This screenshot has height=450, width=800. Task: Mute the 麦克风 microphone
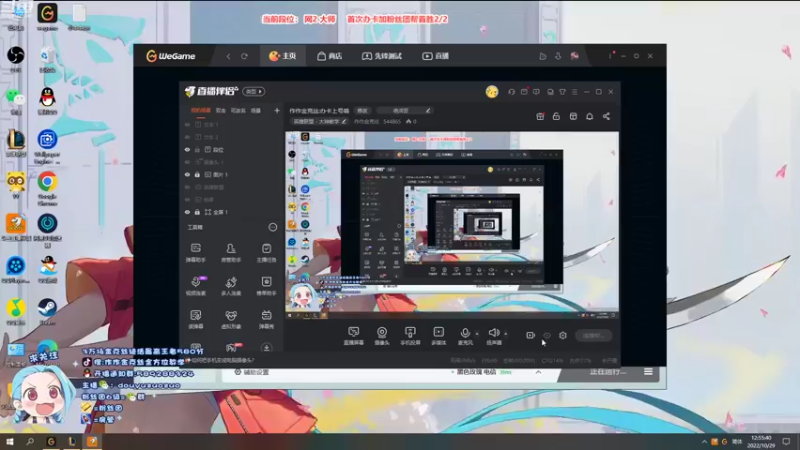[x=465, y=336]
